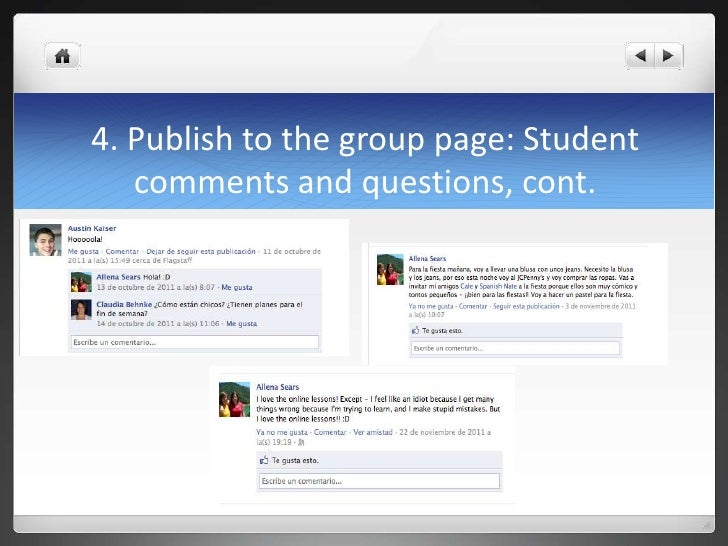The image size is (728, 546).
Task: Click the home icon on the slide
Action: pyautogui.click(x=62, y=56)
